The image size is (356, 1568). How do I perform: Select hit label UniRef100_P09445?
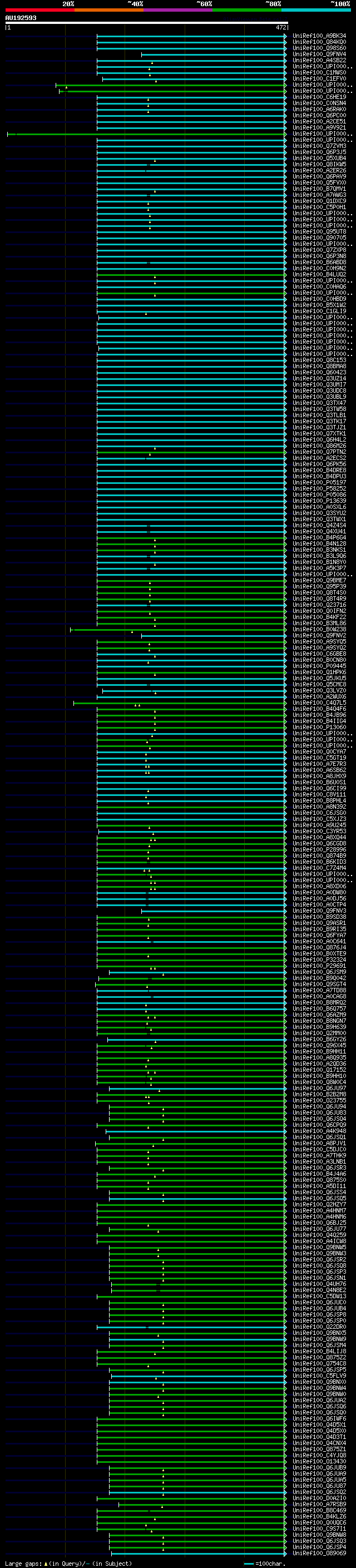[x=319, y=666]
